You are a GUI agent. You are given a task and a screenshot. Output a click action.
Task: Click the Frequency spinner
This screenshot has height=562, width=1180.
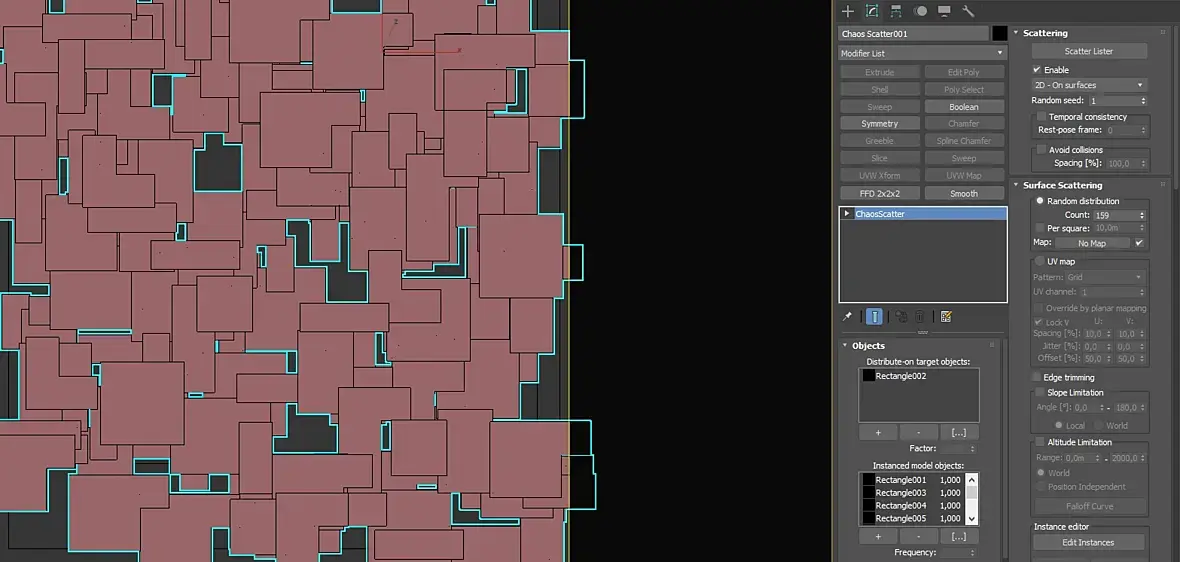[x=972, y=553]
